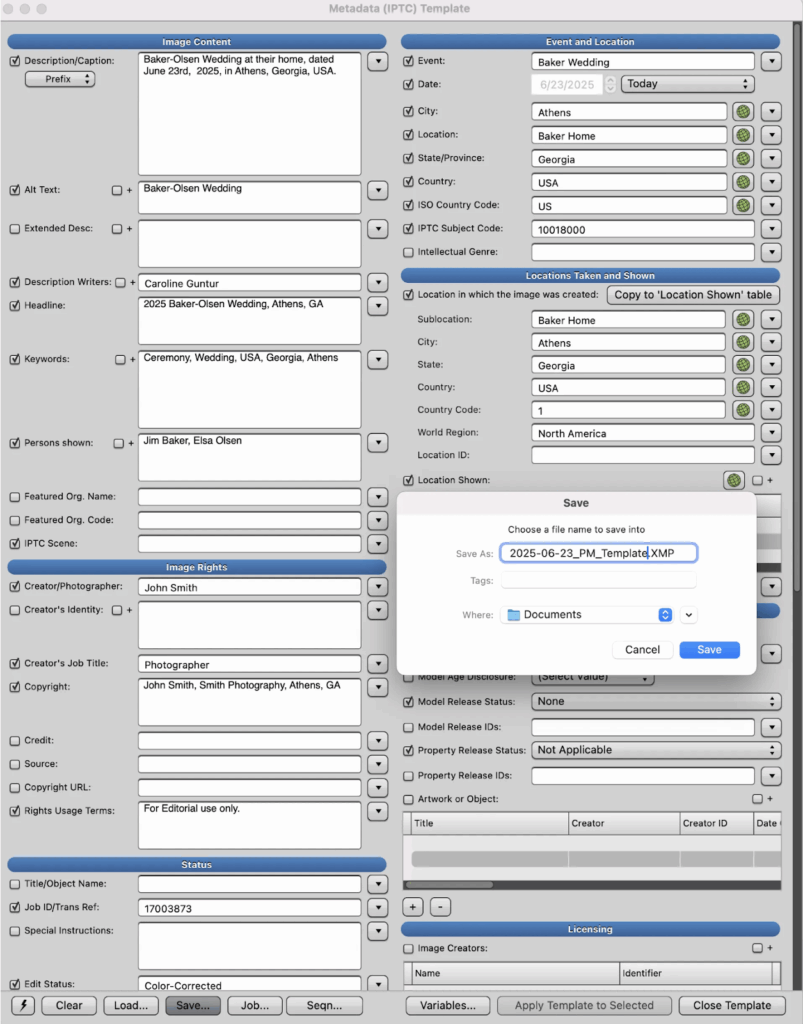Screen dimensions: 803x1024
Task: Uncheck the Headline checkbox
Action: (15, 306)
